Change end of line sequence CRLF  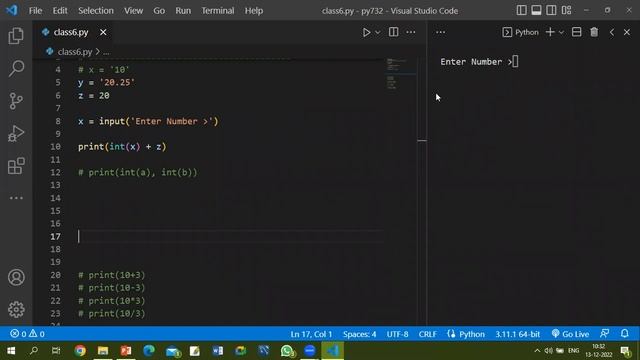pyautogui.click(x=427, y=334)
